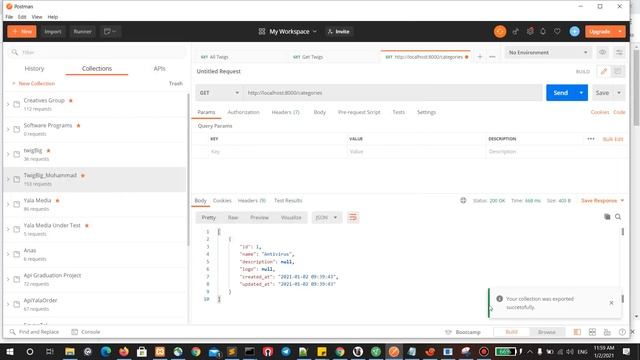Search within the response body
Viewport: 640px width, 360px height.
(x=618, y=217)
